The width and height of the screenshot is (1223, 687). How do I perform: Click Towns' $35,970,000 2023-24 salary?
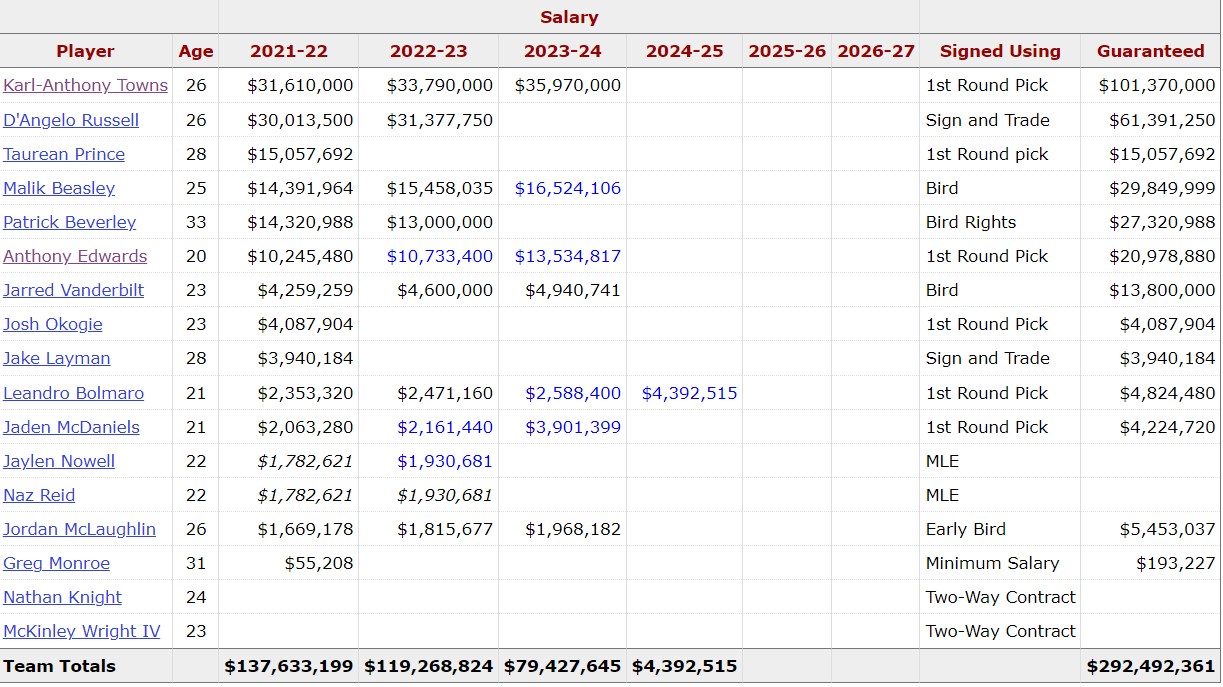coord(568,86)
